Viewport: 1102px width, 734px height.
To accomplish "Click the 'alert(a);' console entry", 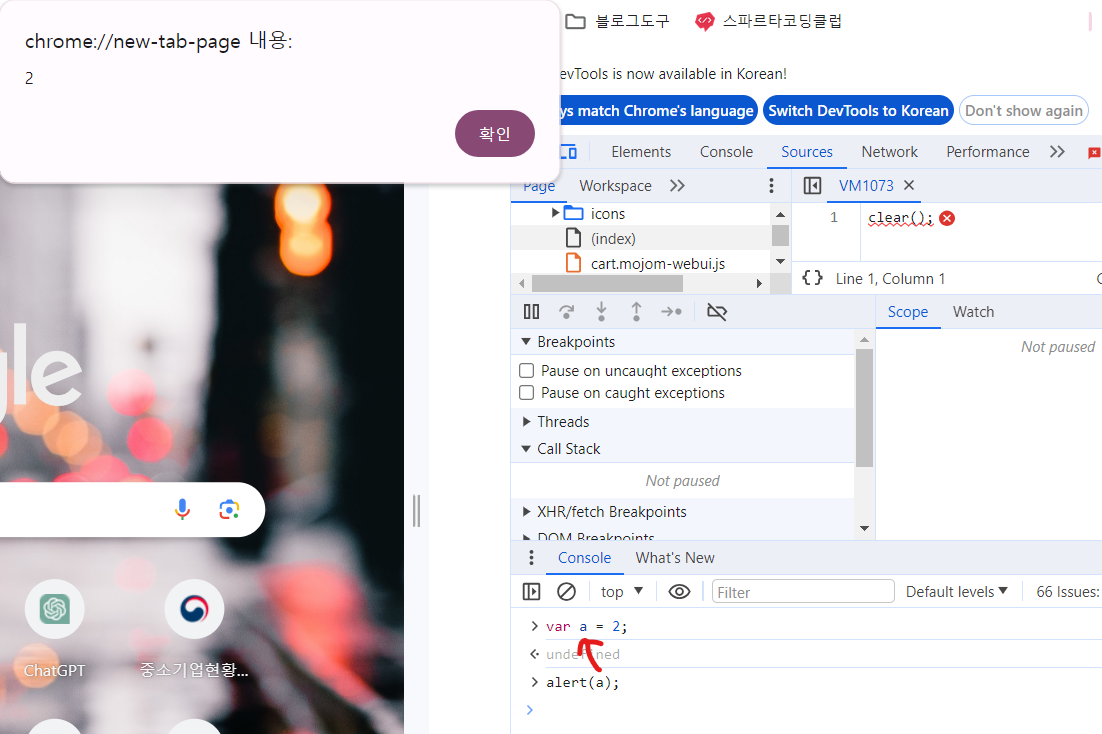I will (x=583, y=682).
